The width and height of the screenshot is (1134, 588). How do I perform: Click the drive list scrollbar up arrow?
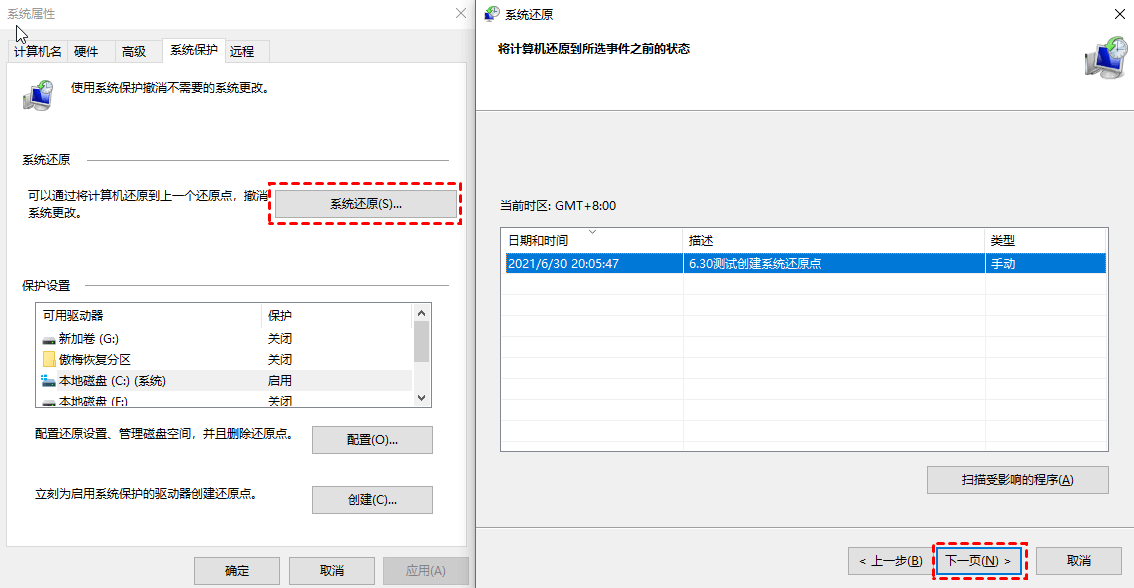point(423,313)
